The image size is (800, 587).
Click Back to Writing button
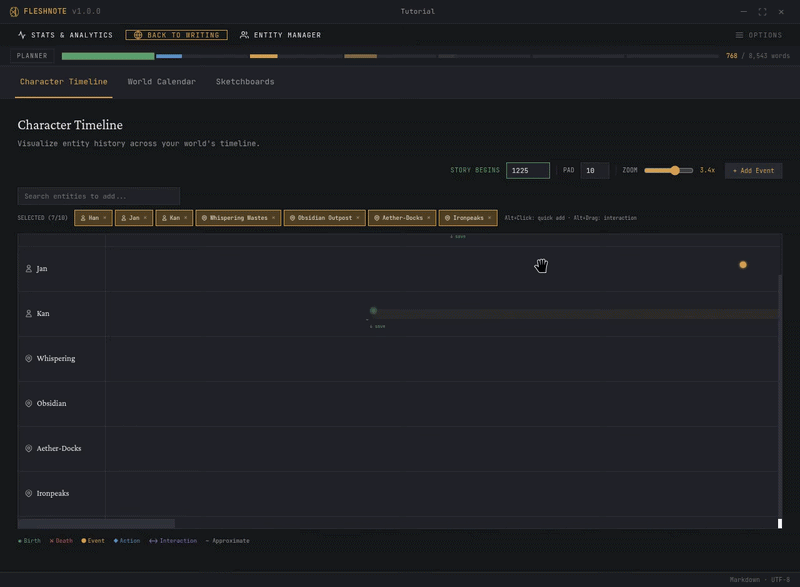coord(177,35)
